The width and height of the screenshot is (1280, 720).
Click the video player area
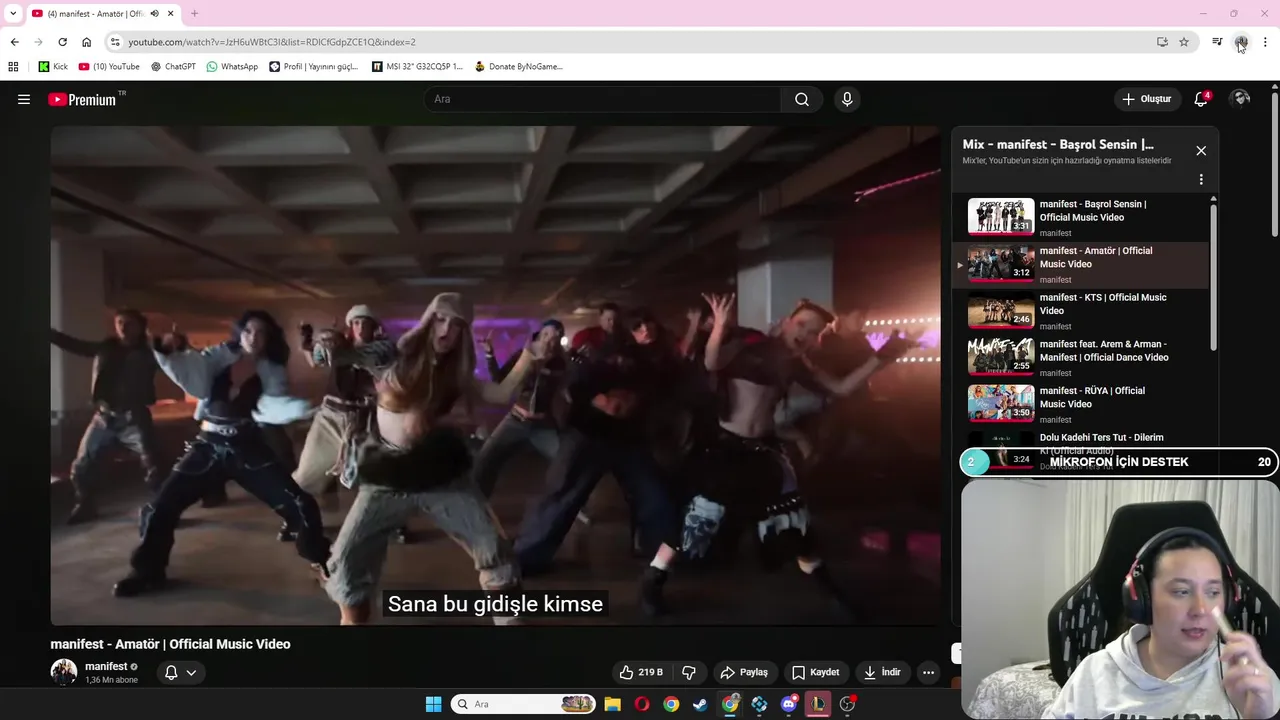(x=496, y=375)
